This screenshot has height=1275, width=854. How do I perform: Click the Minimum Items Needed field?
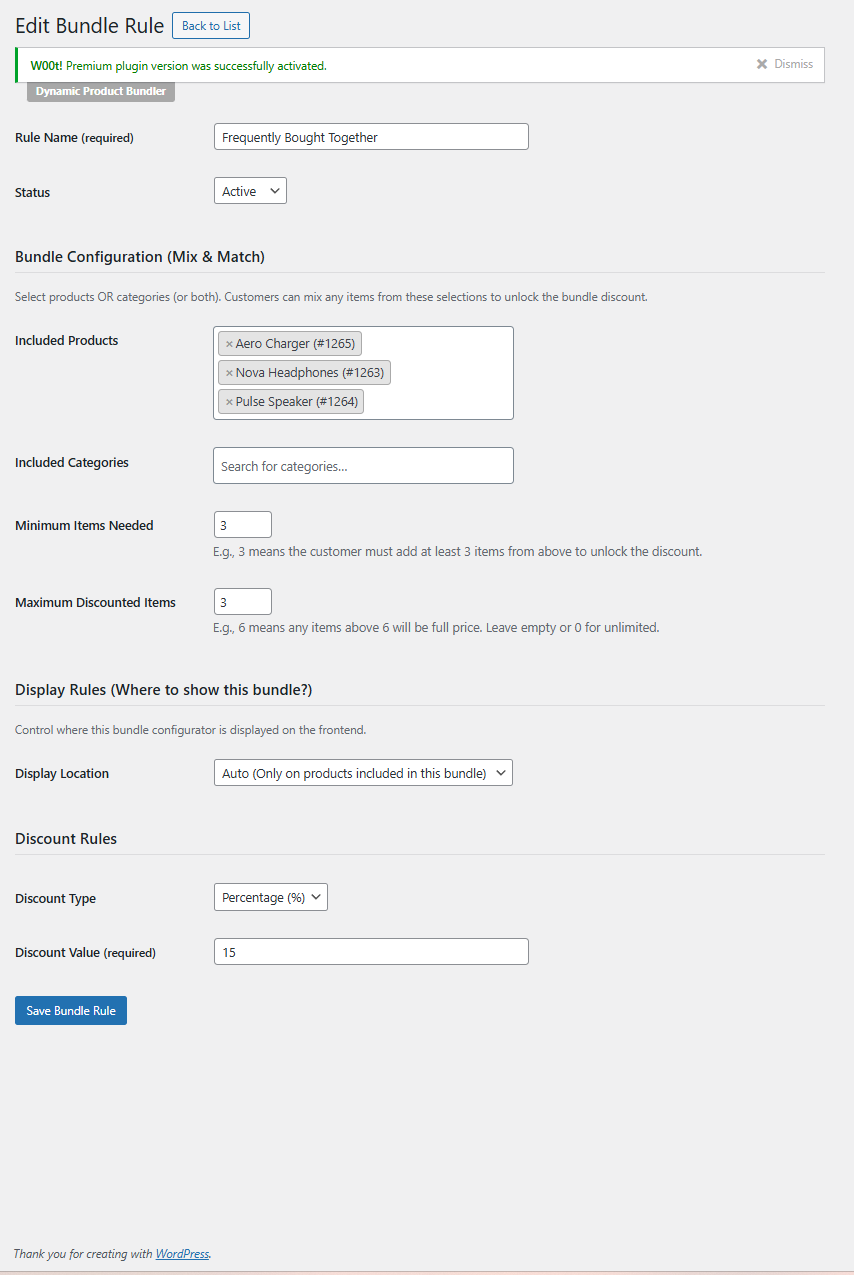(x=243, y=525)
